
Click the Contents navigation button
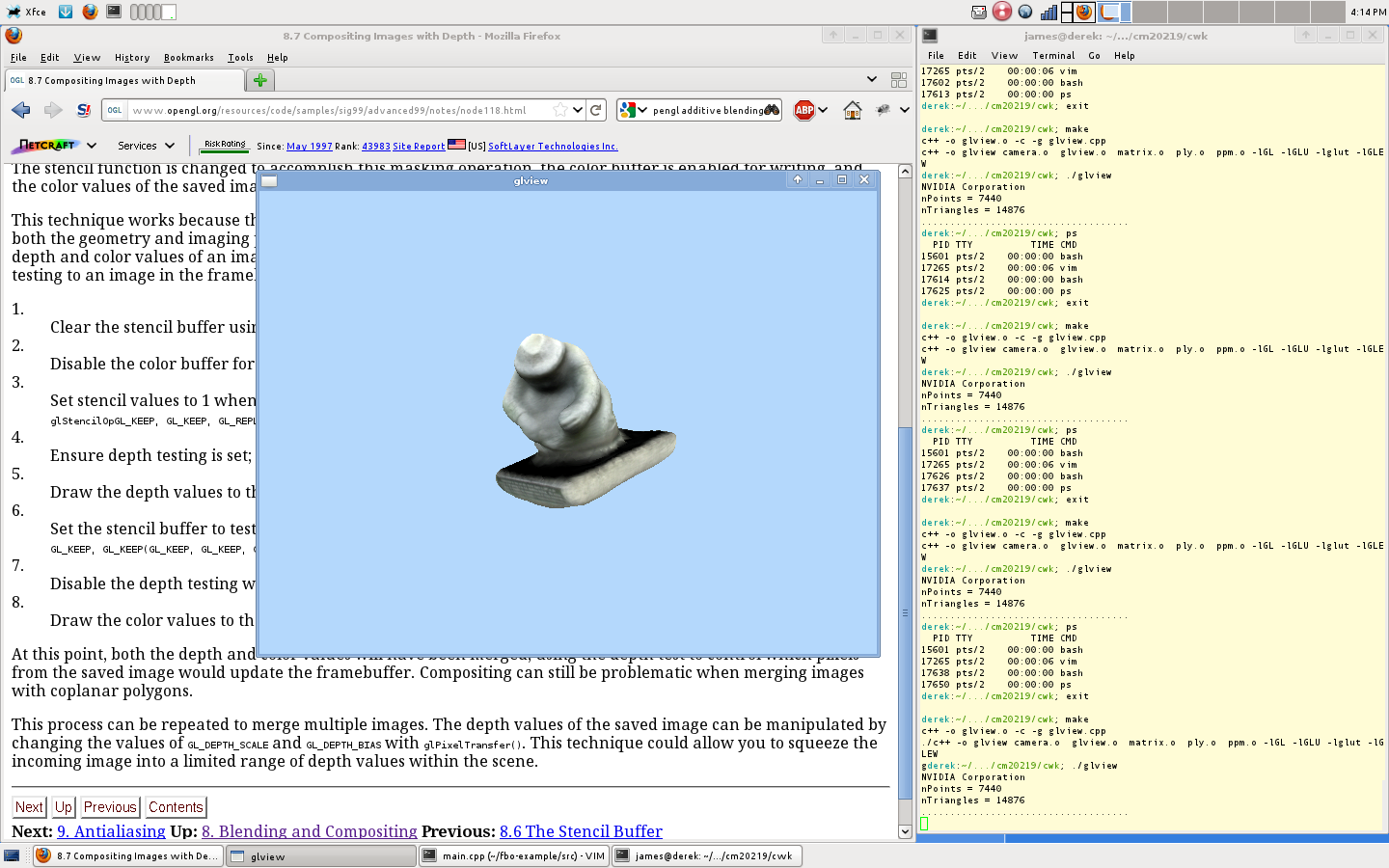pyautogui.click(x=176, y=807)
